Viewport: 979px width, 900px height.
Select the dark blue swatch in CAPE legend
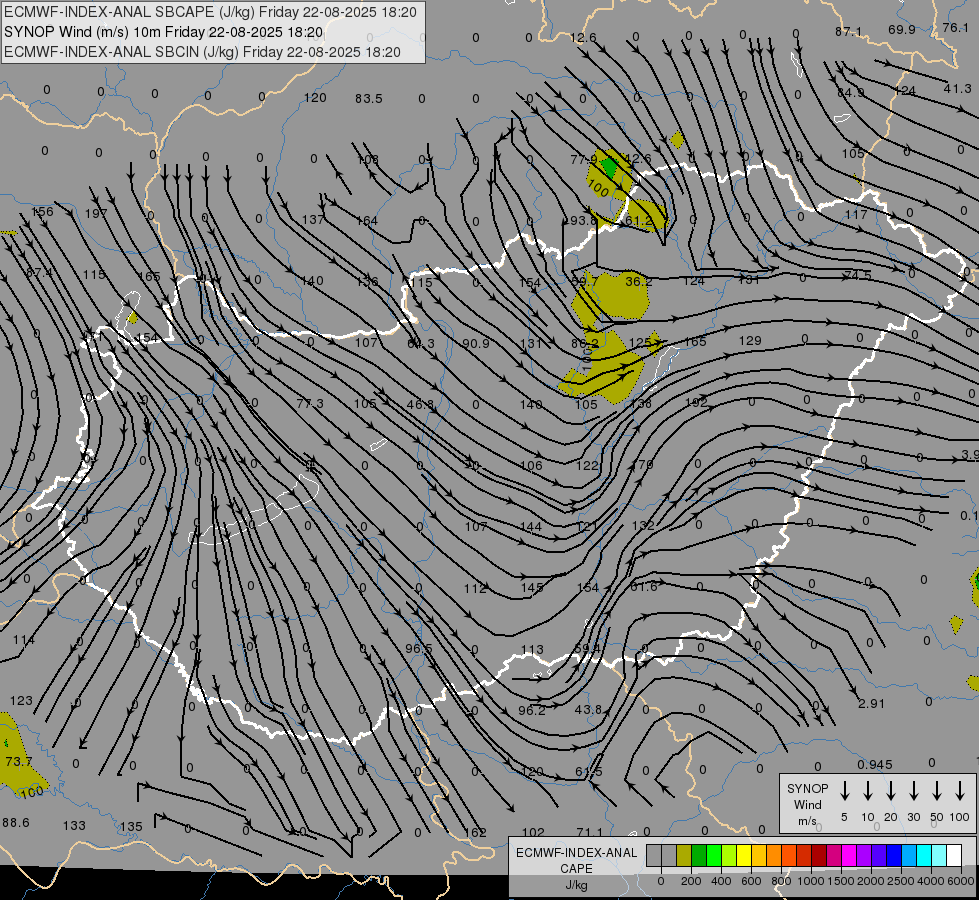(x=894, y=856)
